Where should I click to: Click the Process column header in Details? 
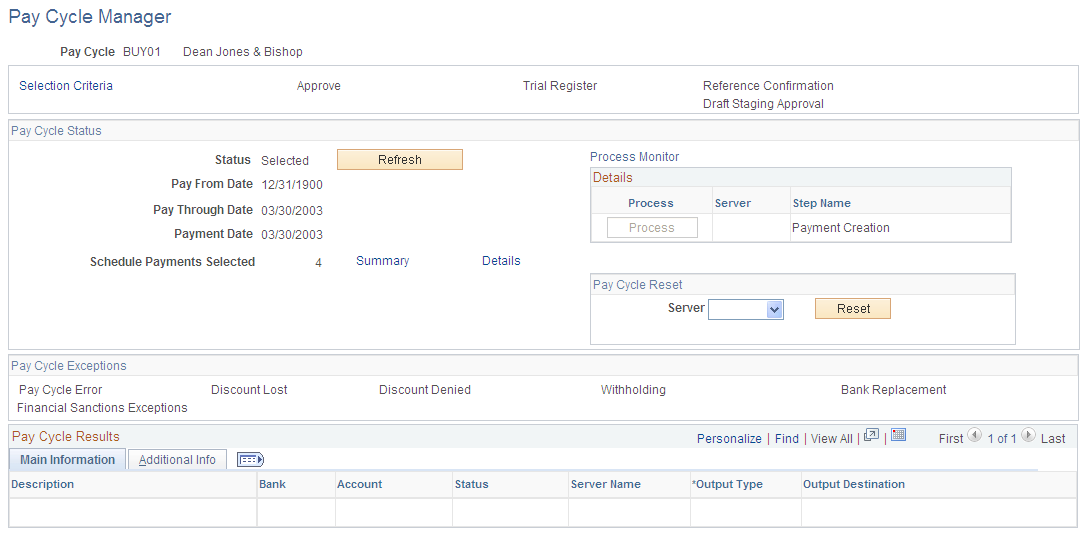point(650,203)
